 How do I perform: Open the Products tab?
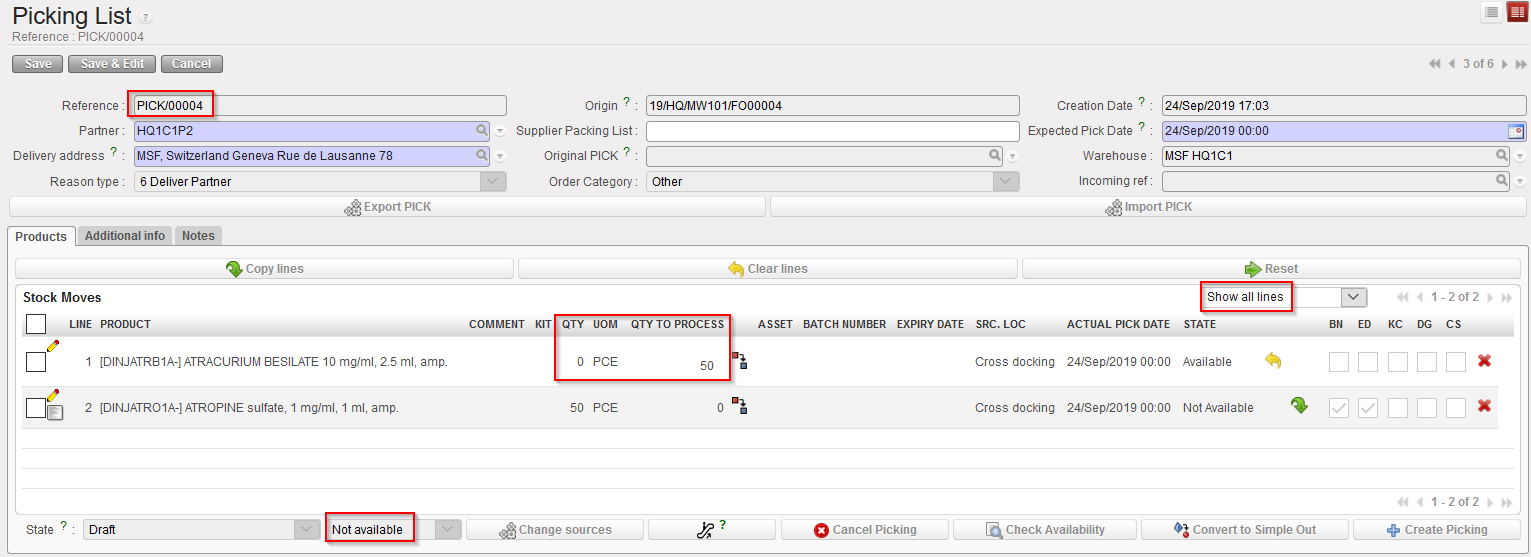[41, 237]
